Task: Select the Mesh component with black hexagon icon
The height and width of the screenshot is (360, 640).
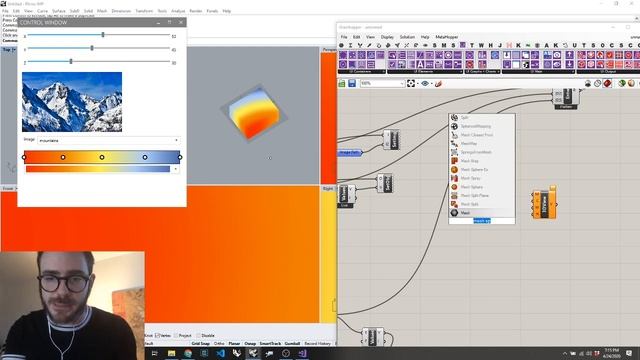Action: pyautogui.click(x=482, y=213)
